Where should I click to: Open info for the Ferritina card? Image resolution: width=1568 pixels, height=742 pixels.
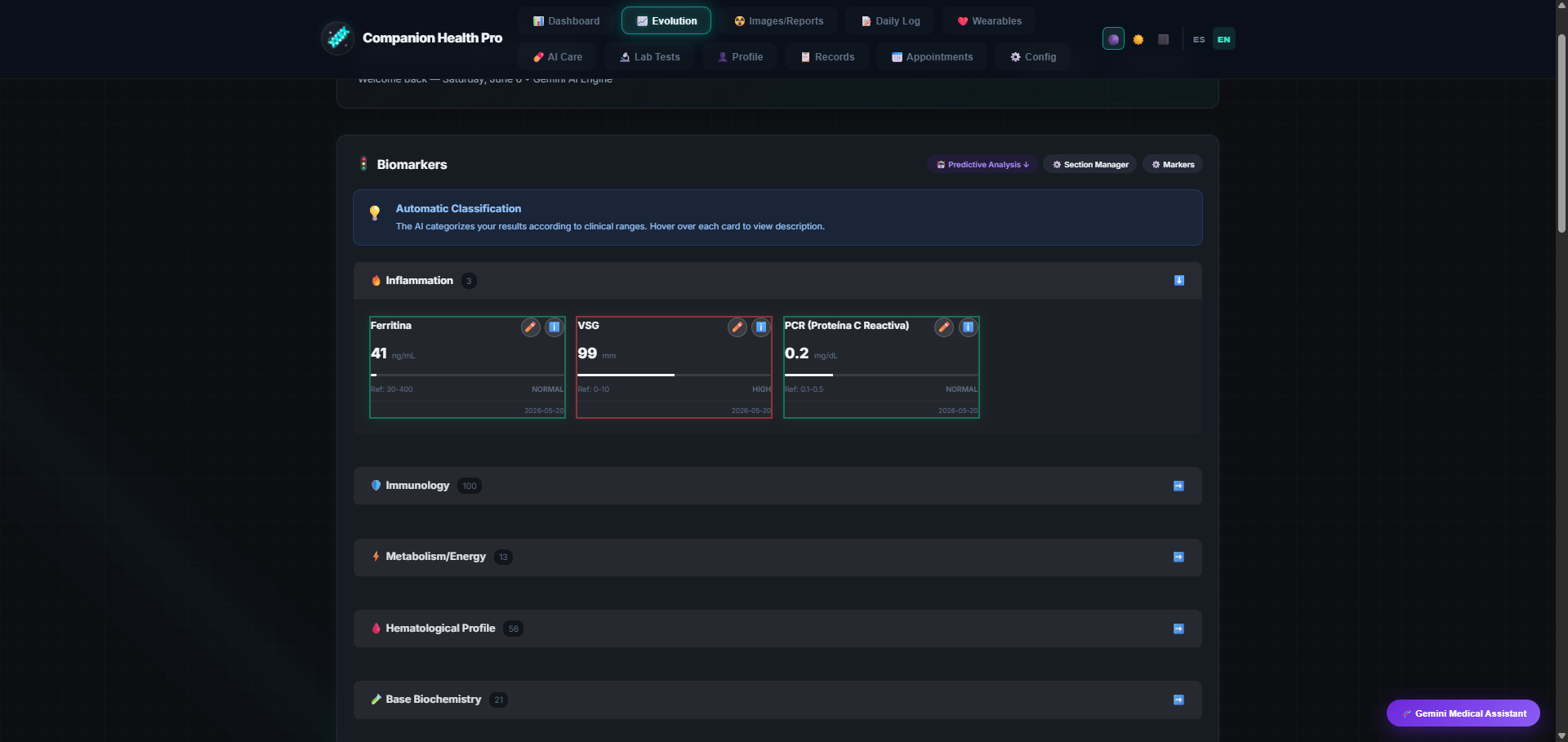click(555, 327)
